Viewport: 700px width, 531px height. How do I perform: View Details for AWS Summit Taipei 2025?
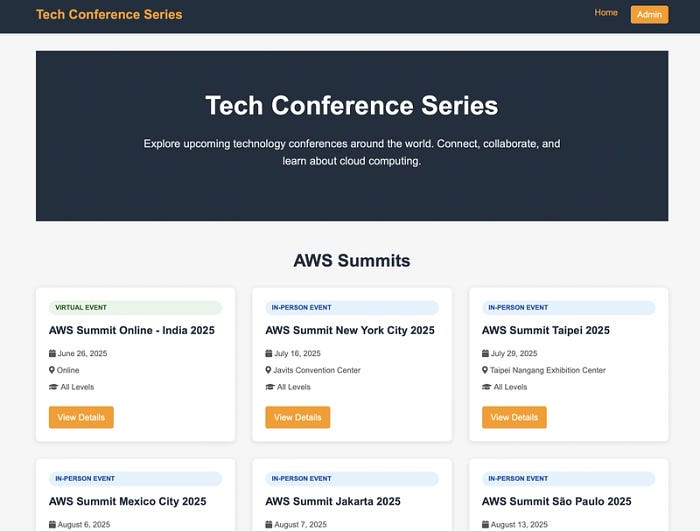[x=514, y=417]
